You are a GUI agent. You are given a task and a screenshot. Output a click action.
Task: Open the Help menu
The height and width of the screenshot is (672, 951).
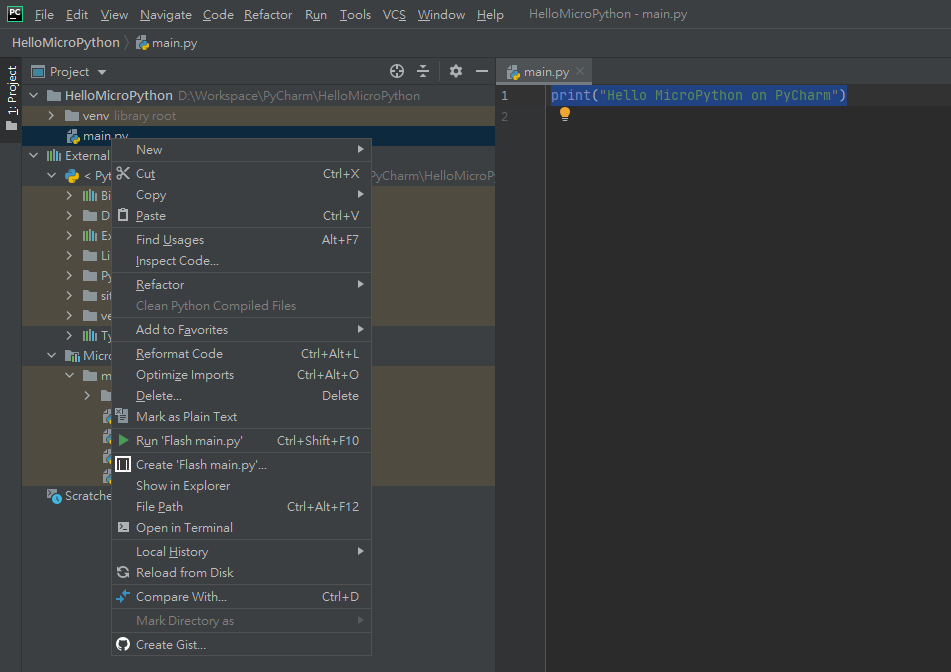490,15
